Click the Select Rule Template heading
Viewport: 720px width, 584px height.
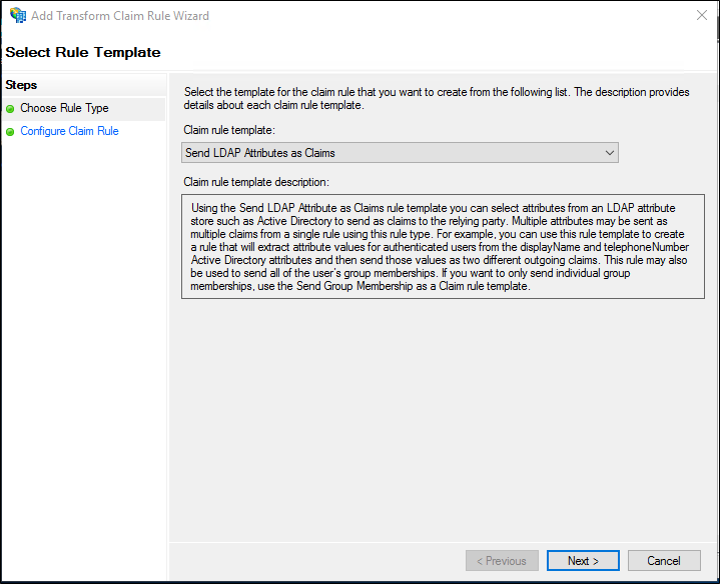(83, 52)
